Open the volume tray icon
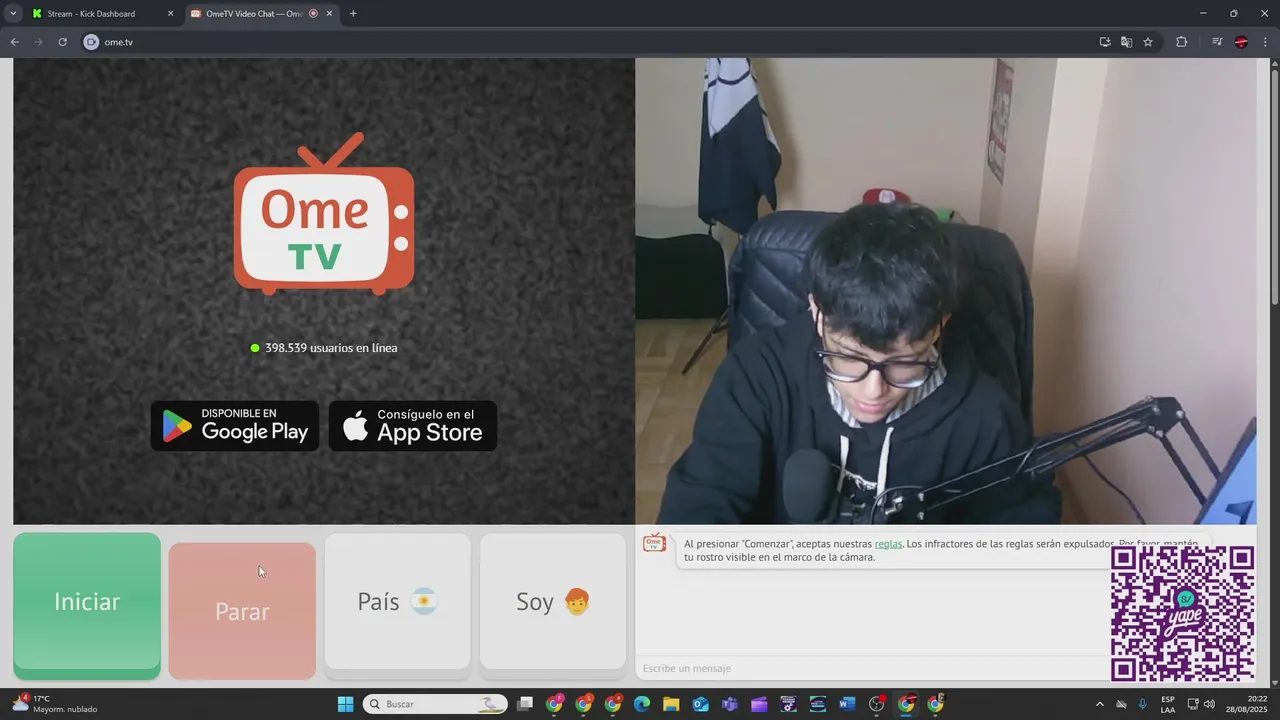Viewport: 1280px width, 720px height. coord(1209,704)
